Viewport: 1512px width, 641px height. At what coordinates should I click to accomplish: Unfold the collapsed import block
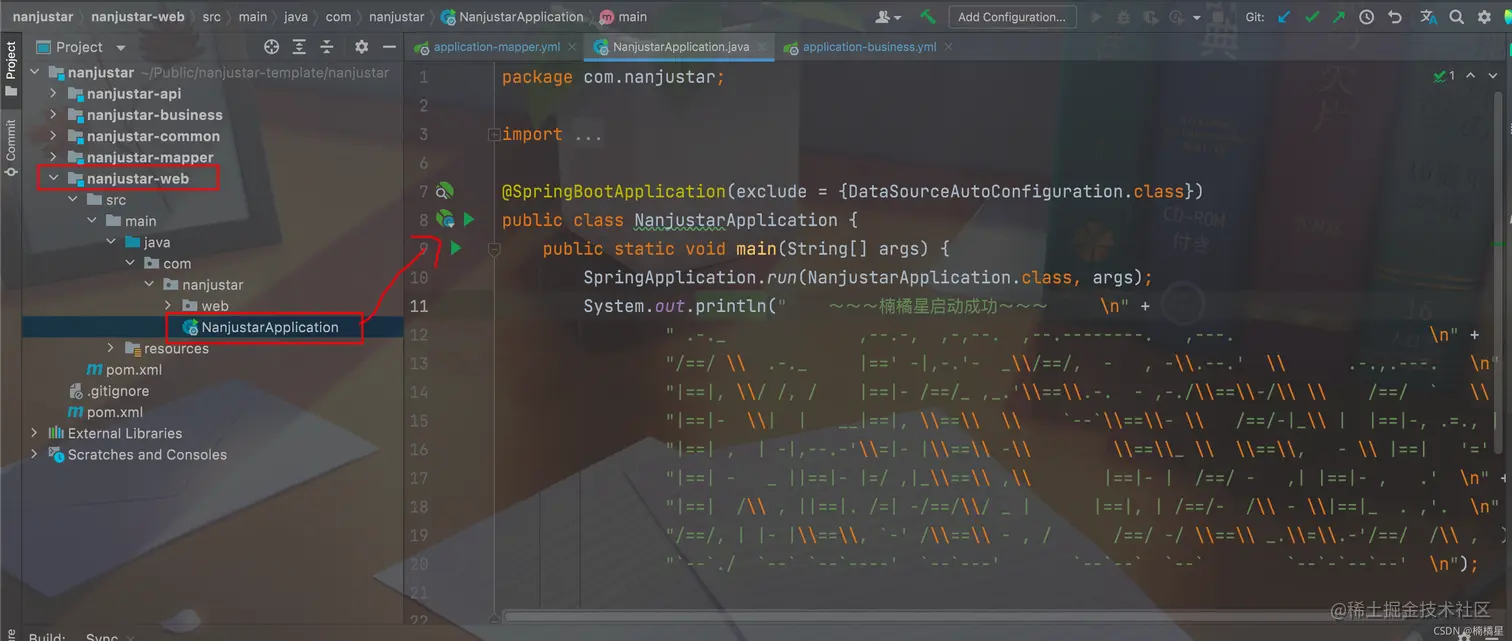tap(494, 134)
